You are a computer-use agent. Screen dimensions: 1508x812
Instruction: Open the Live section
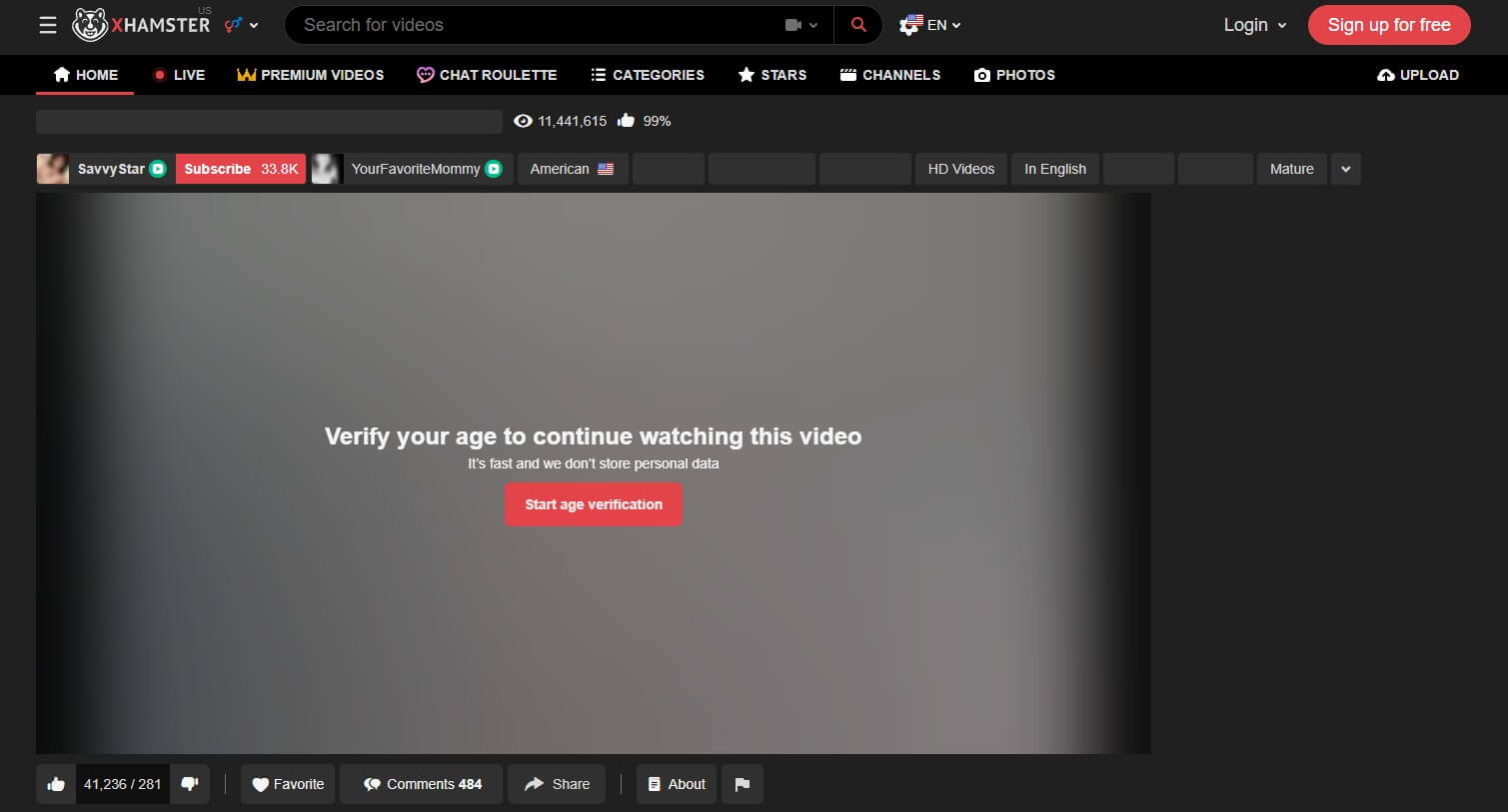click(x=179, y=74)
